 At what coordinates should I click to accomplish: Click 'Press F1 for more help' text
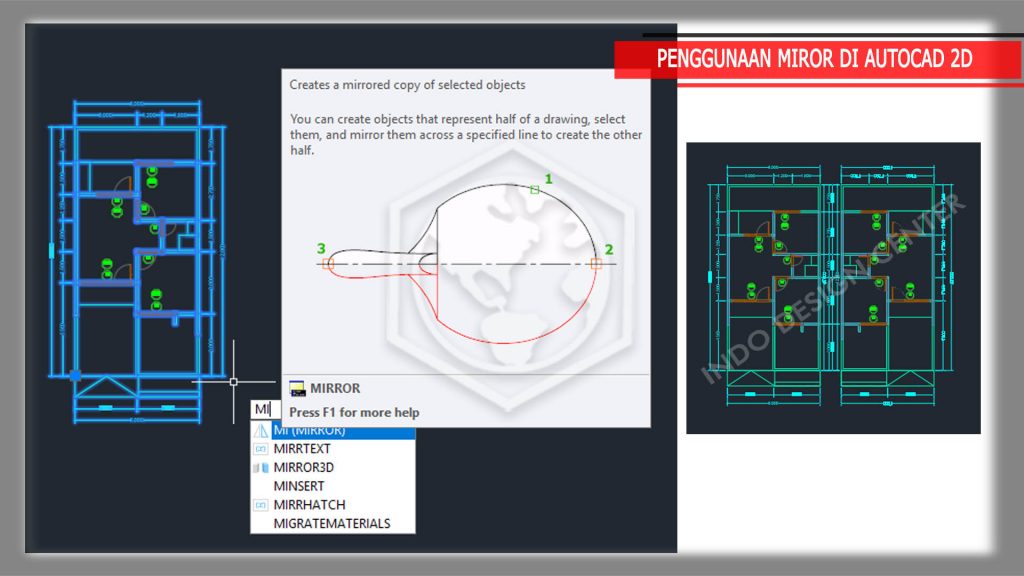coord(354,412)
